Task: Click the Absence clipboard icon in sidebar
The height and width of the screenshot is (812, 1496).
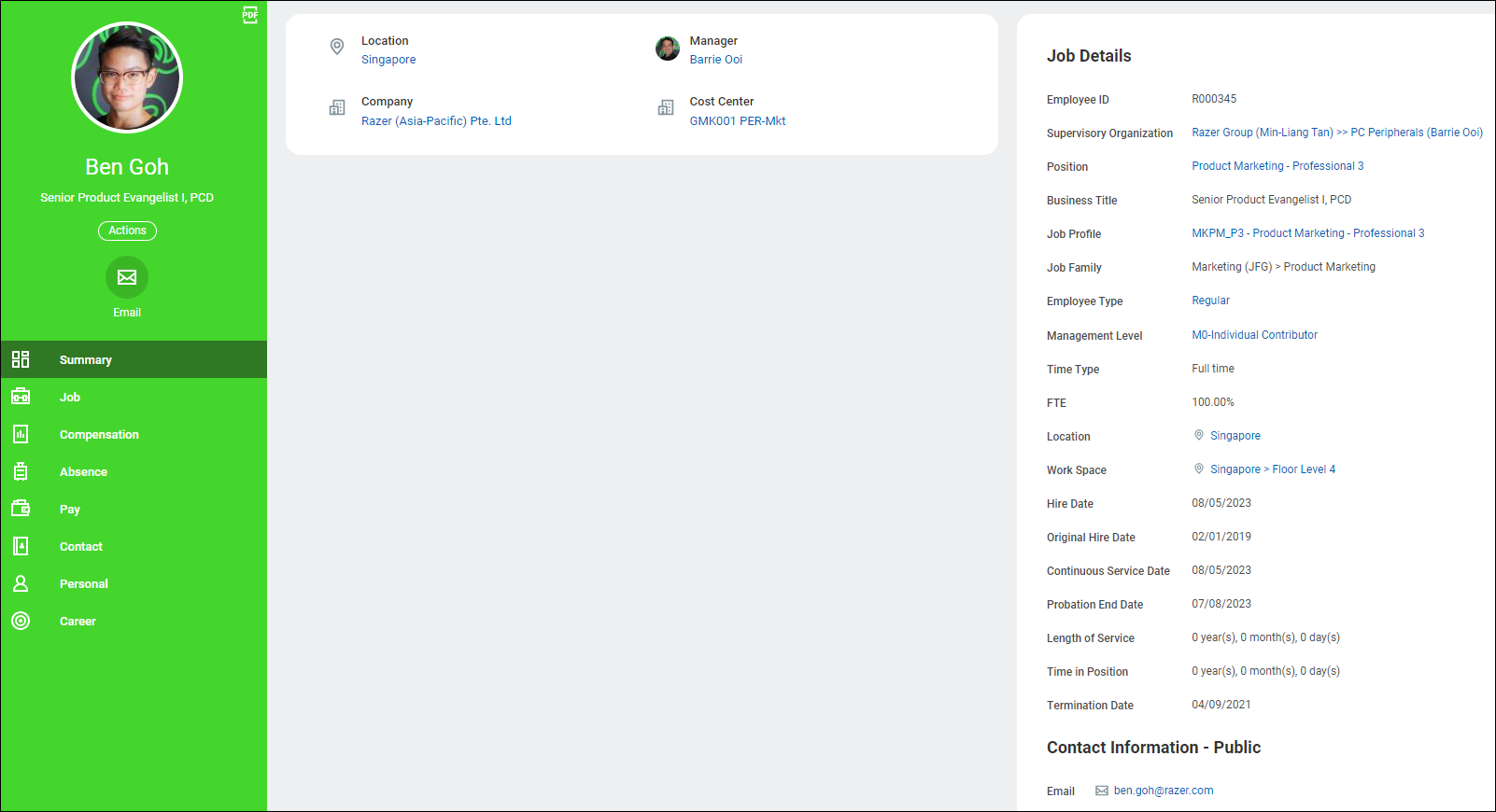Action: coord(21,471)
